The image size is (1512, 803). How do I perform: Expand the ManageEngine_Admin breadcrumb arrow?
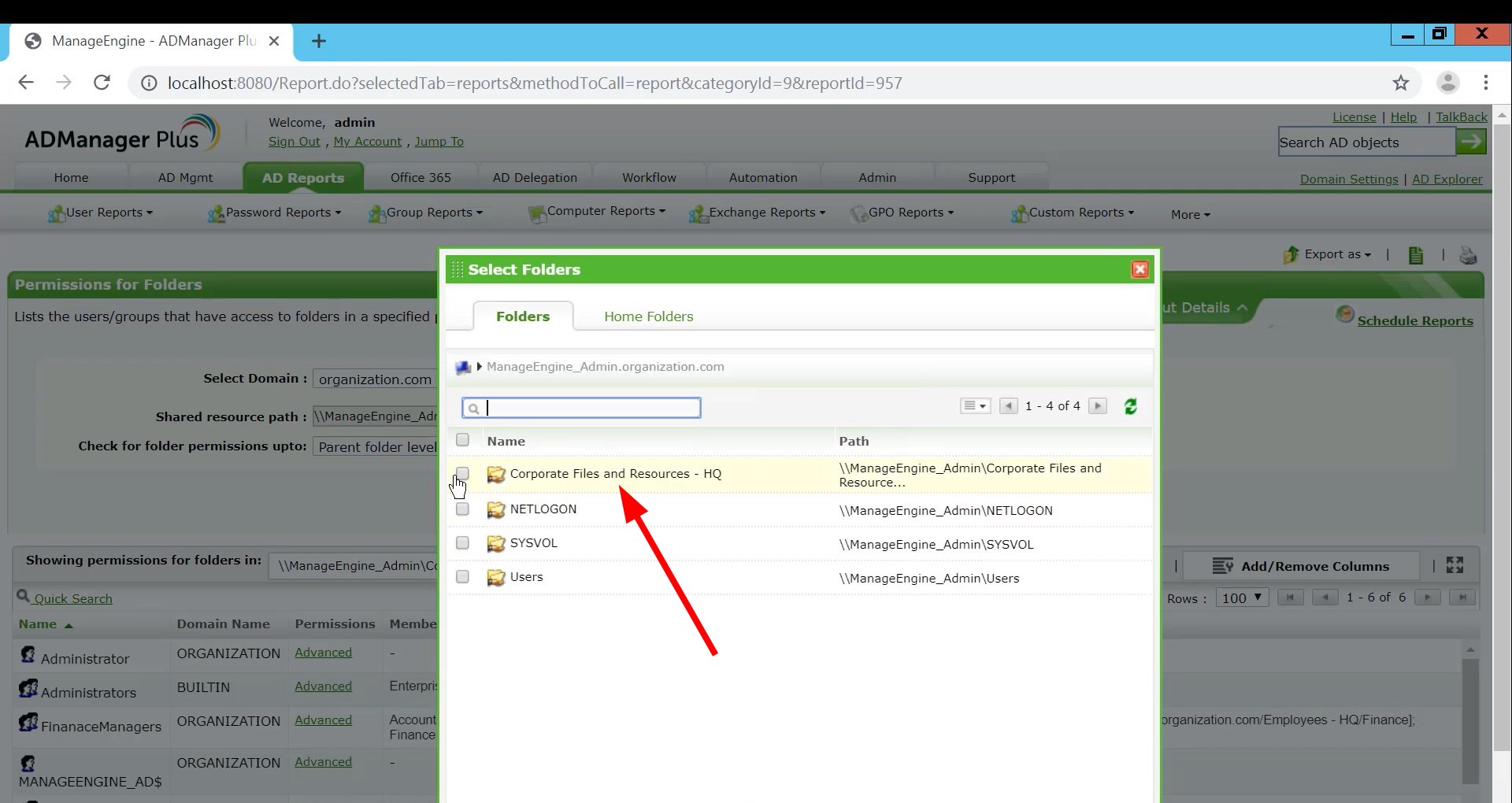pyautogui.click(x=479, y=367)
